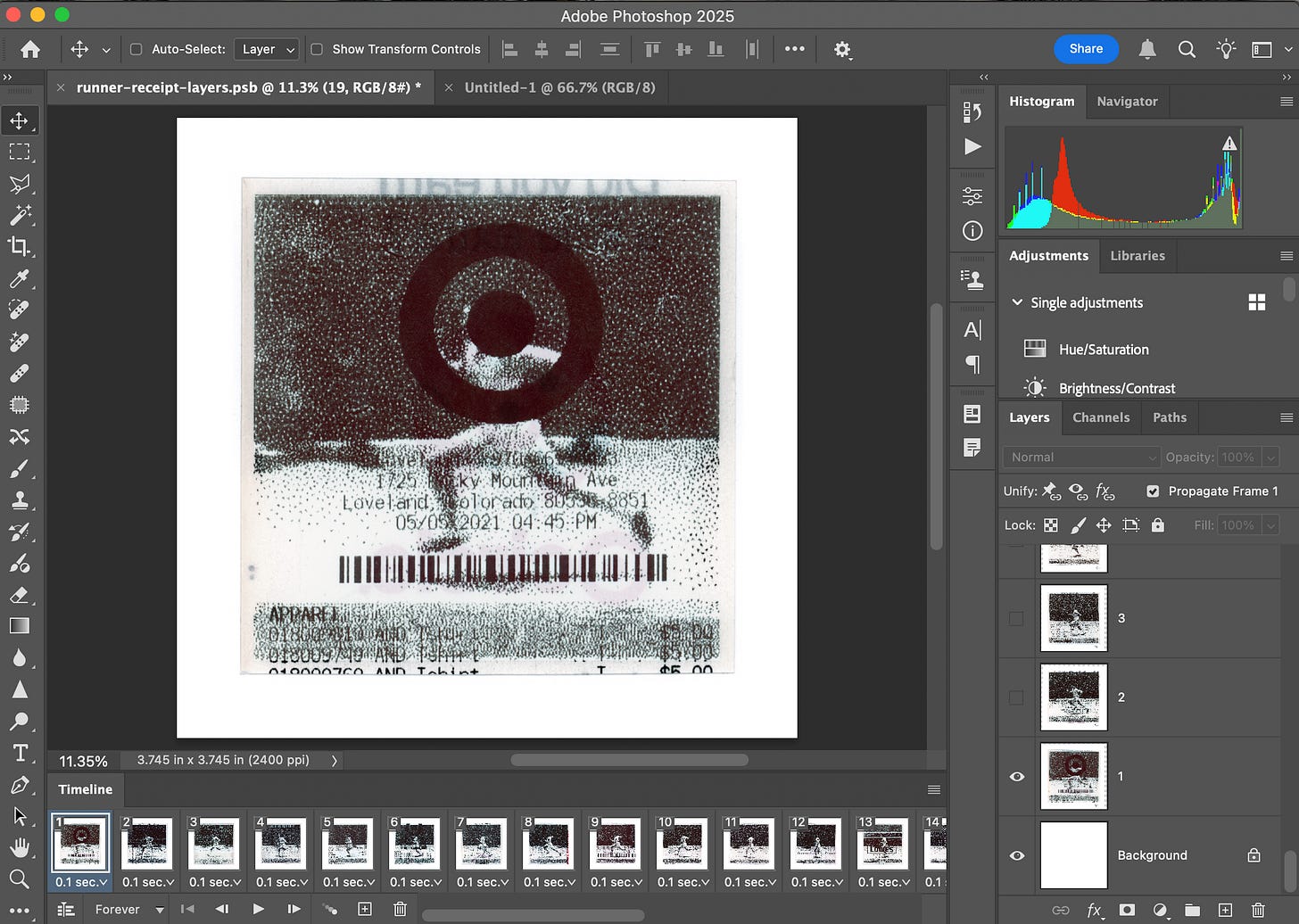Add Hue/Saturation adjustment
This screenshot has height=924, width=1299.
[1104, 350]
